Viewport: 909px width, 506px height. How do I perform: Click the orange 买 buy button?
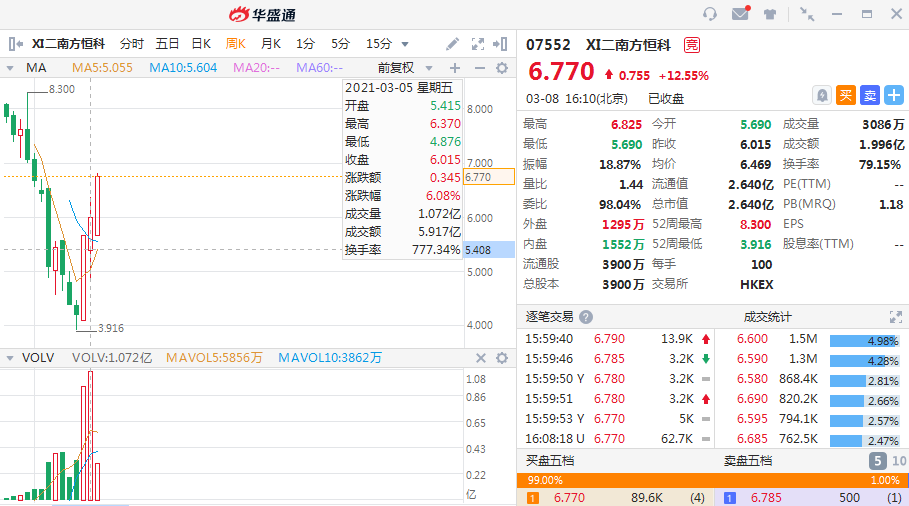pos(846,95)
